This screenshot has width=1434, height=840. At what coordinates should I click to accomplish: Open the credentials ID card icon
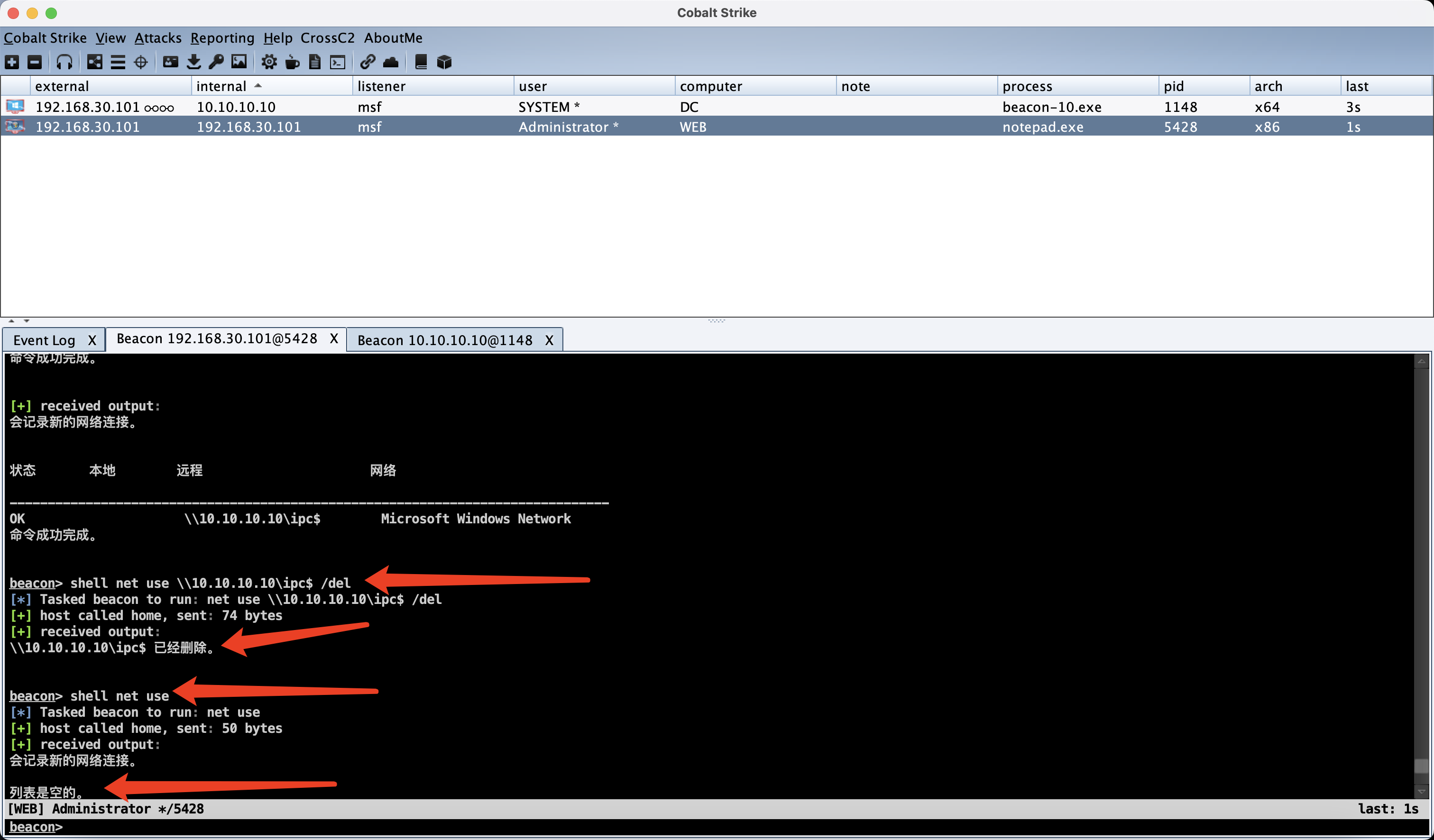click(x=170, y=62)
